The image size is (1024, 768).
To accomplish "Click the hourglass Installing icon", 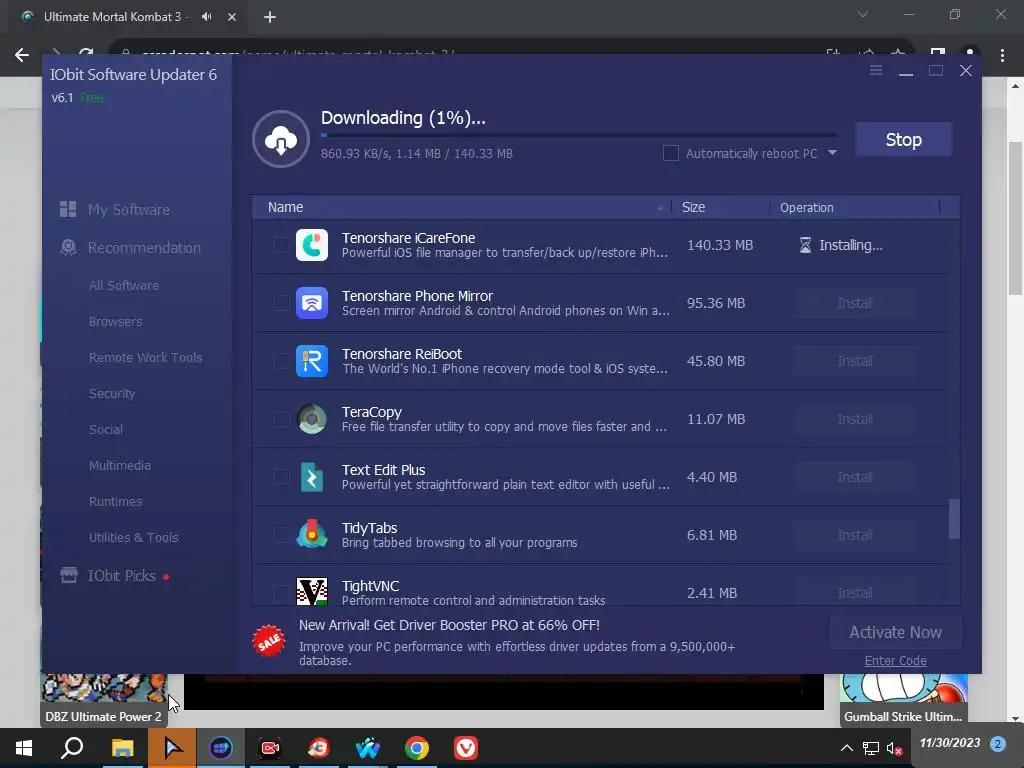I will [805, 245].
